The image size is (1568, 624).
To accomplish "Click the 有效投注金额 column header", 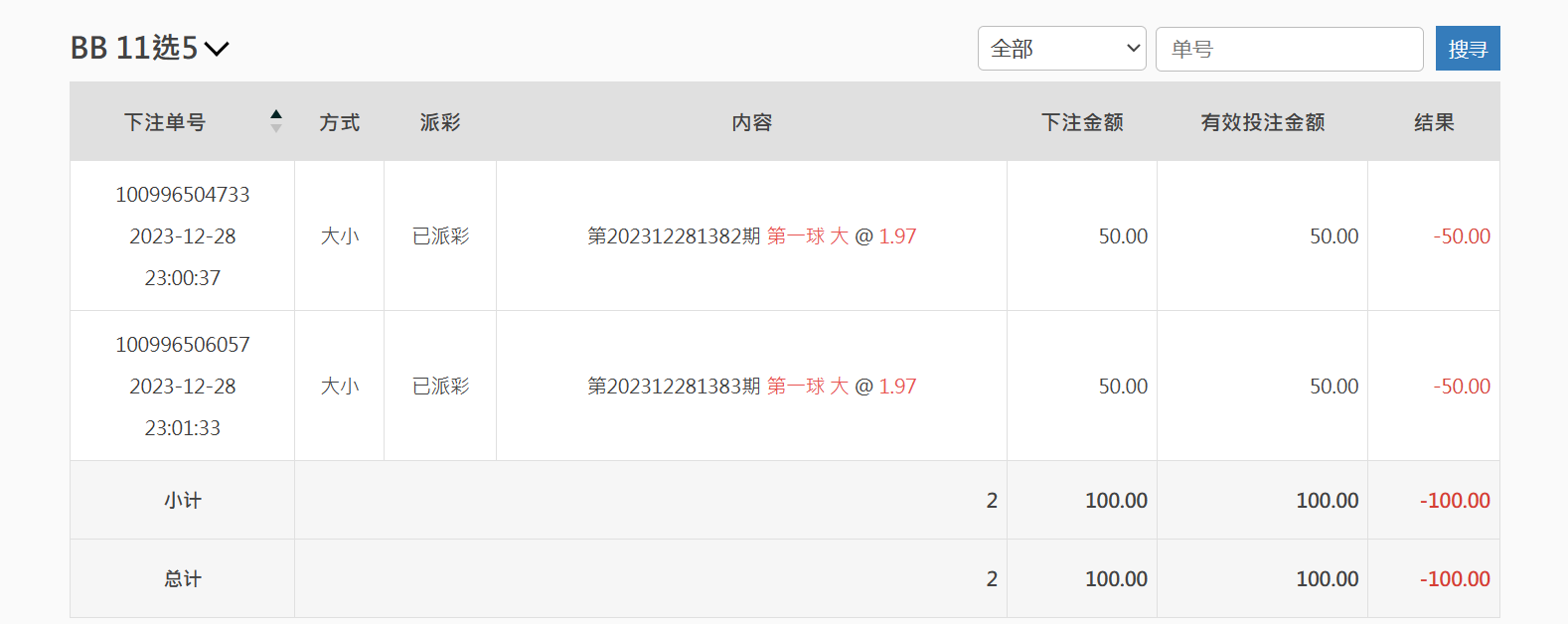I will click(x=1262, y=122).
